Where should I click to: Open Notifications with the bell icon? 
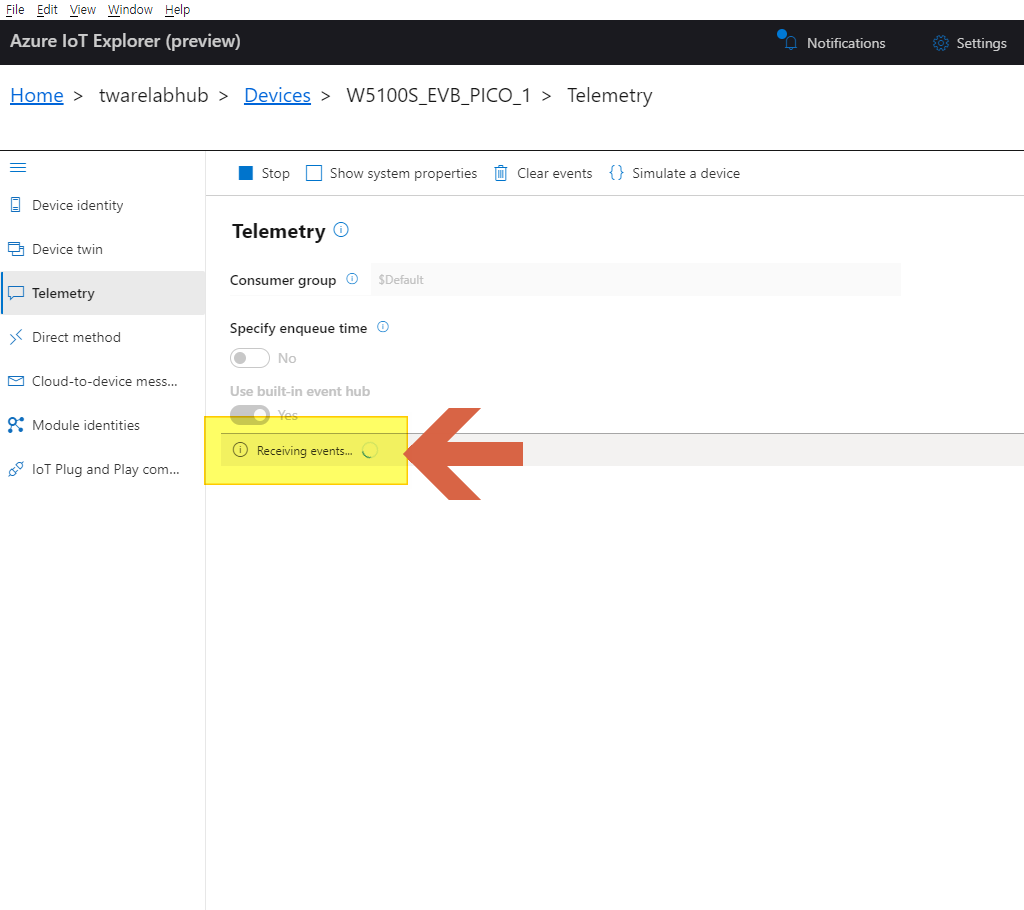(x=831, y=42)
